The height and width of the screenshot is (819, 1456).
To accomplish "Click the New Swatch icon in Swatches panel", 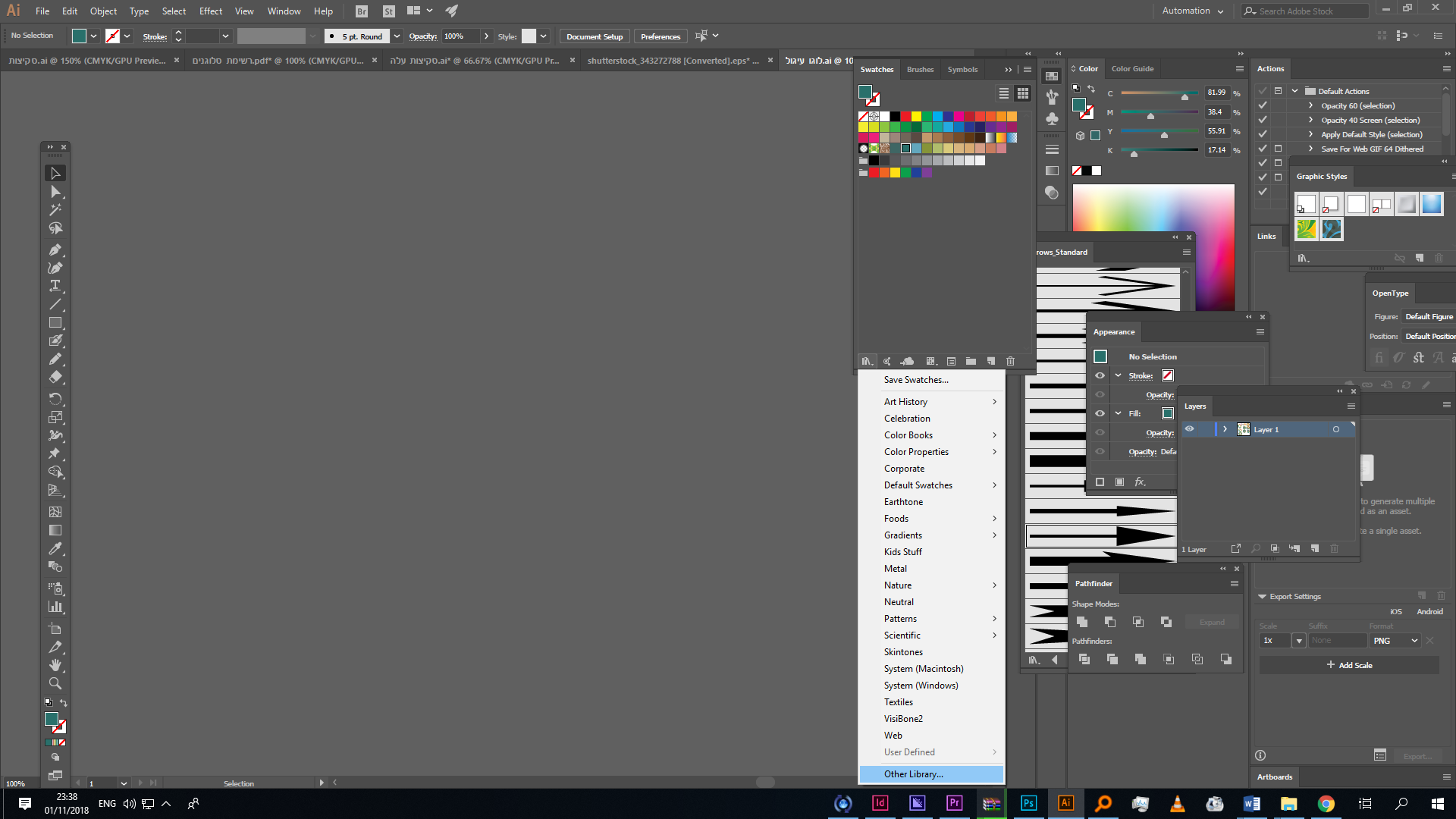I will click(991, 361).
